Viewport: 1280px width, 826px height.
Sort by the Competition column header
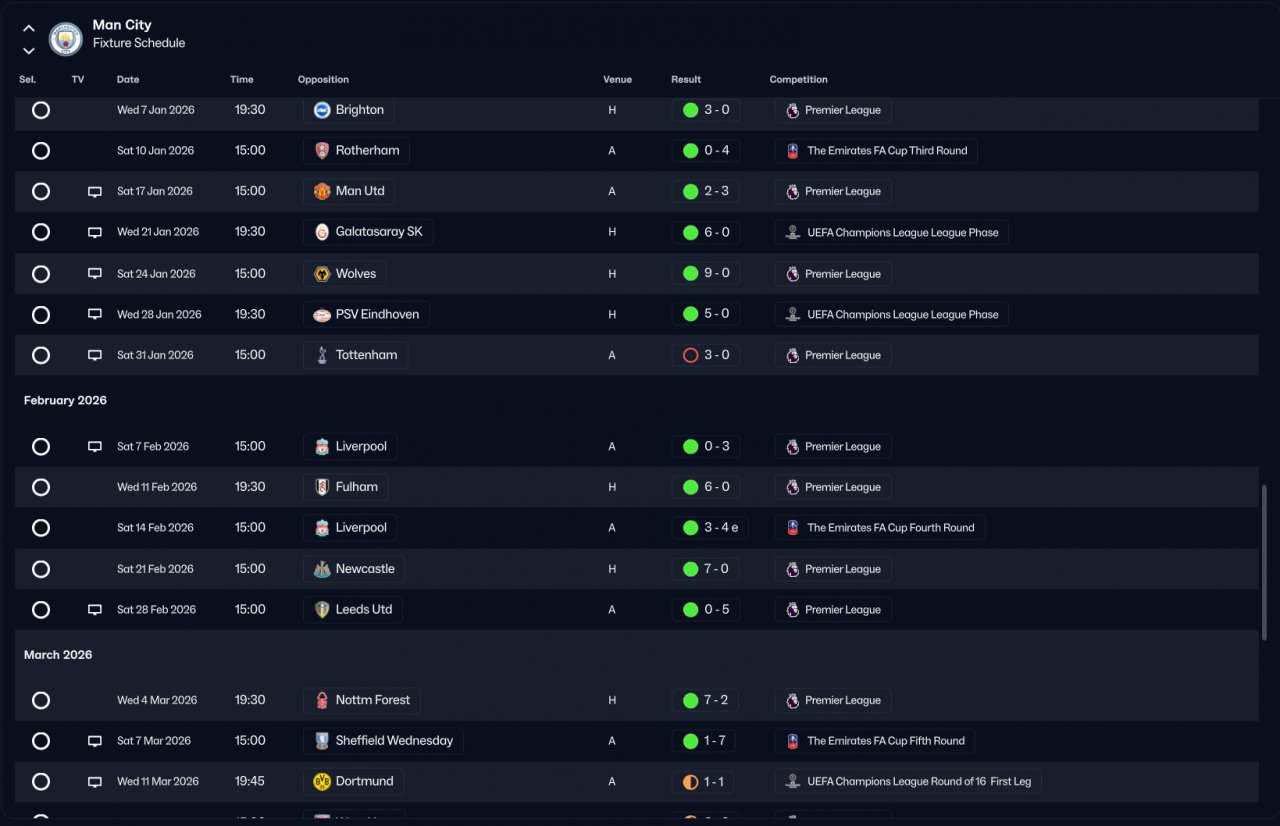[x=799, y=80]
